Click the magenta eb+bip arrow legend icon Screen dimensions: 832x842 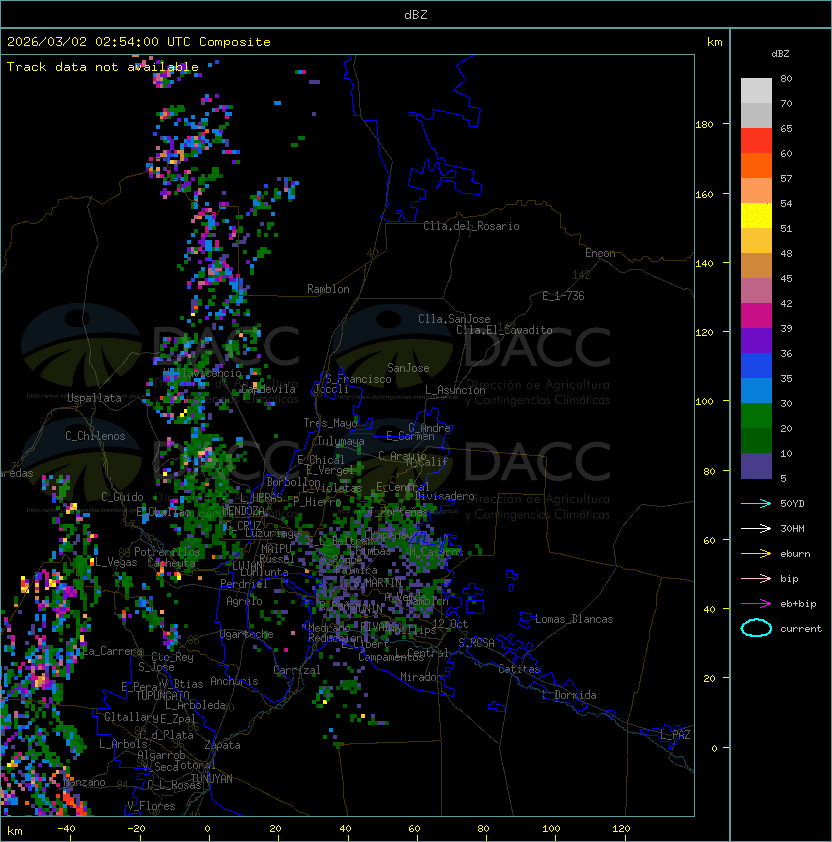click(x=756, y=604)
